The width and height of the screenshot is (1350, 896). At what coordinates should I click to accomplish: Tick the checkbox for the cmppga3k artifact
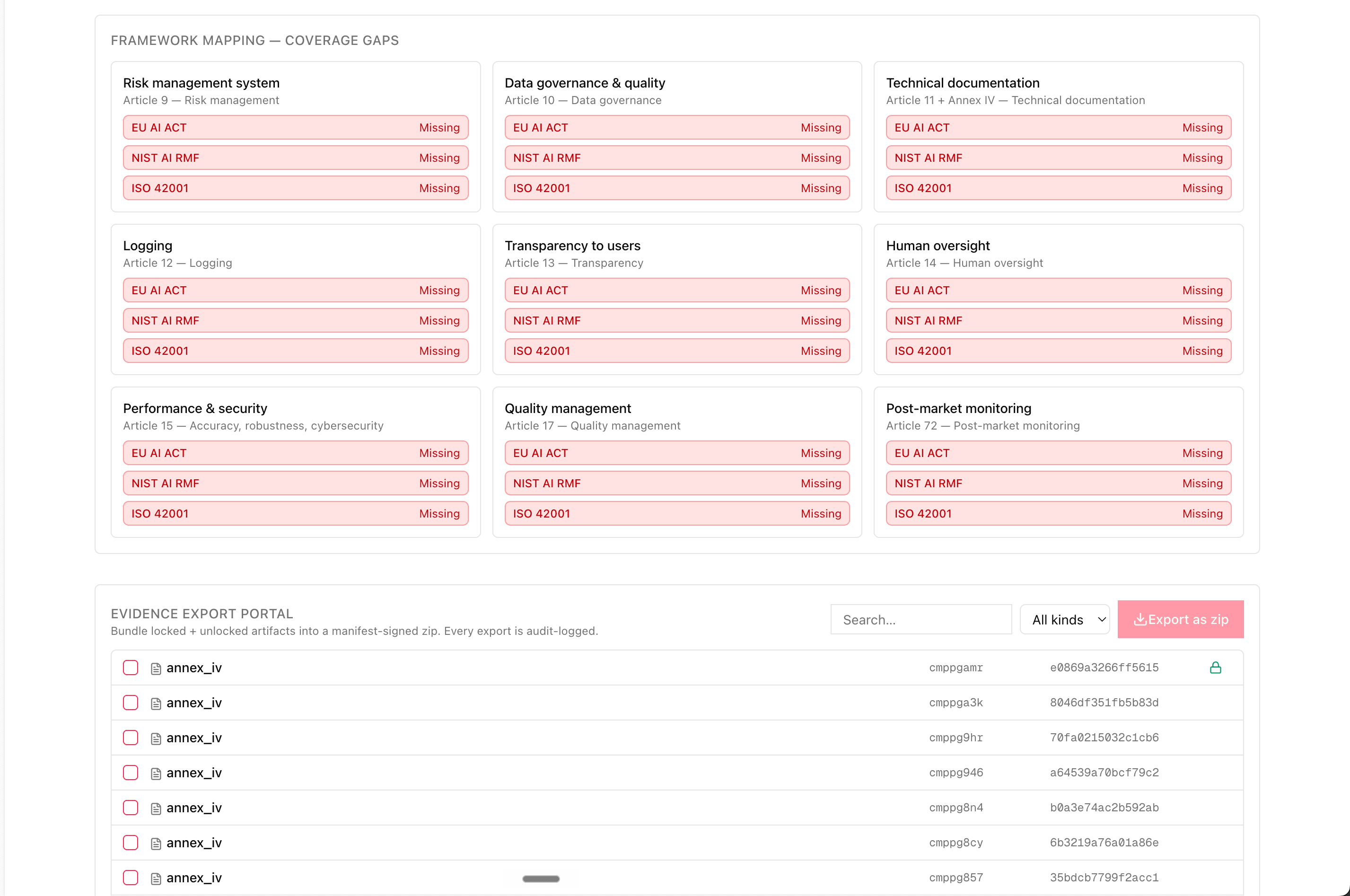pyautogui.click(x=130, y=703)
